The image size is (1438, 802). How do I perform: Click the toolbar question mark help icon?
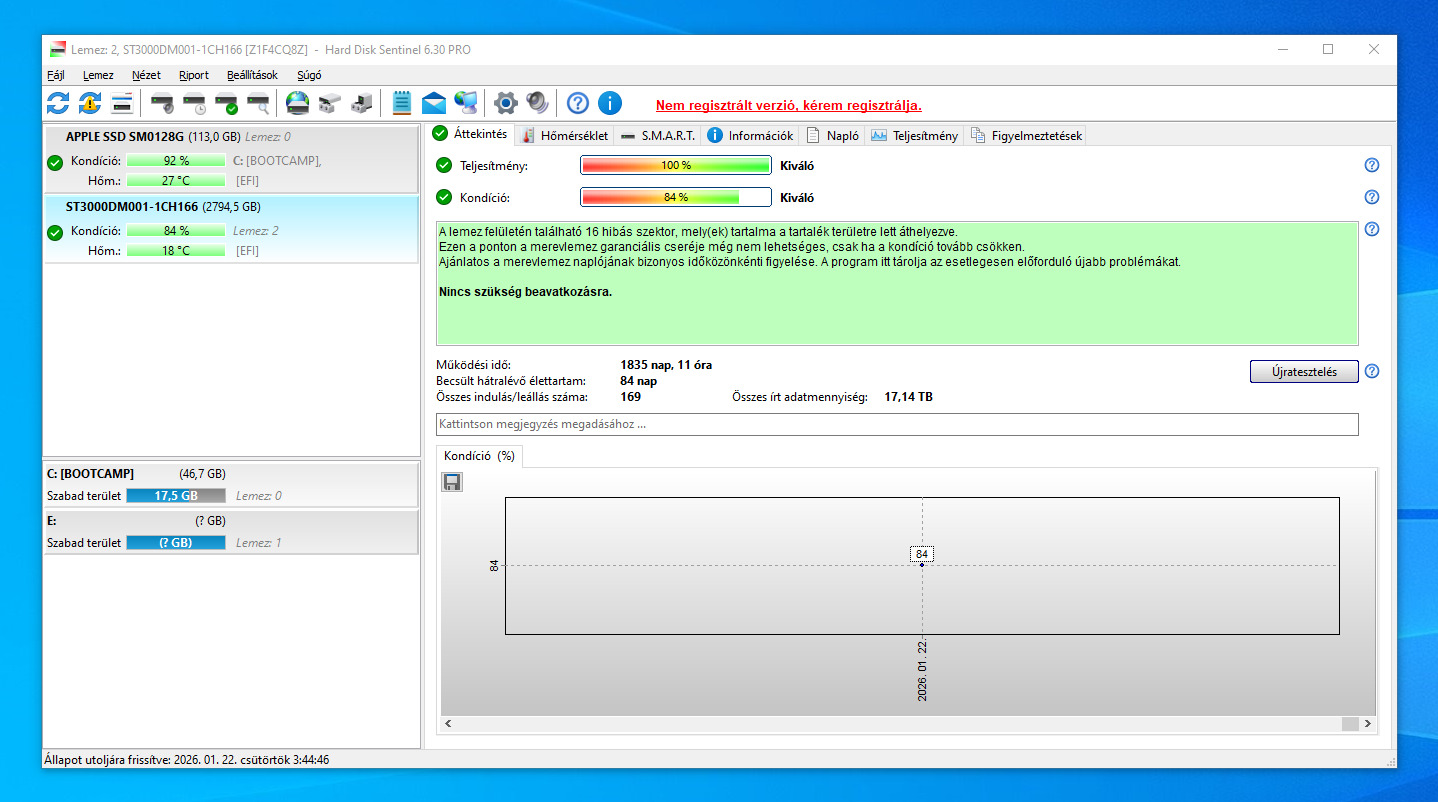(578, 102)
